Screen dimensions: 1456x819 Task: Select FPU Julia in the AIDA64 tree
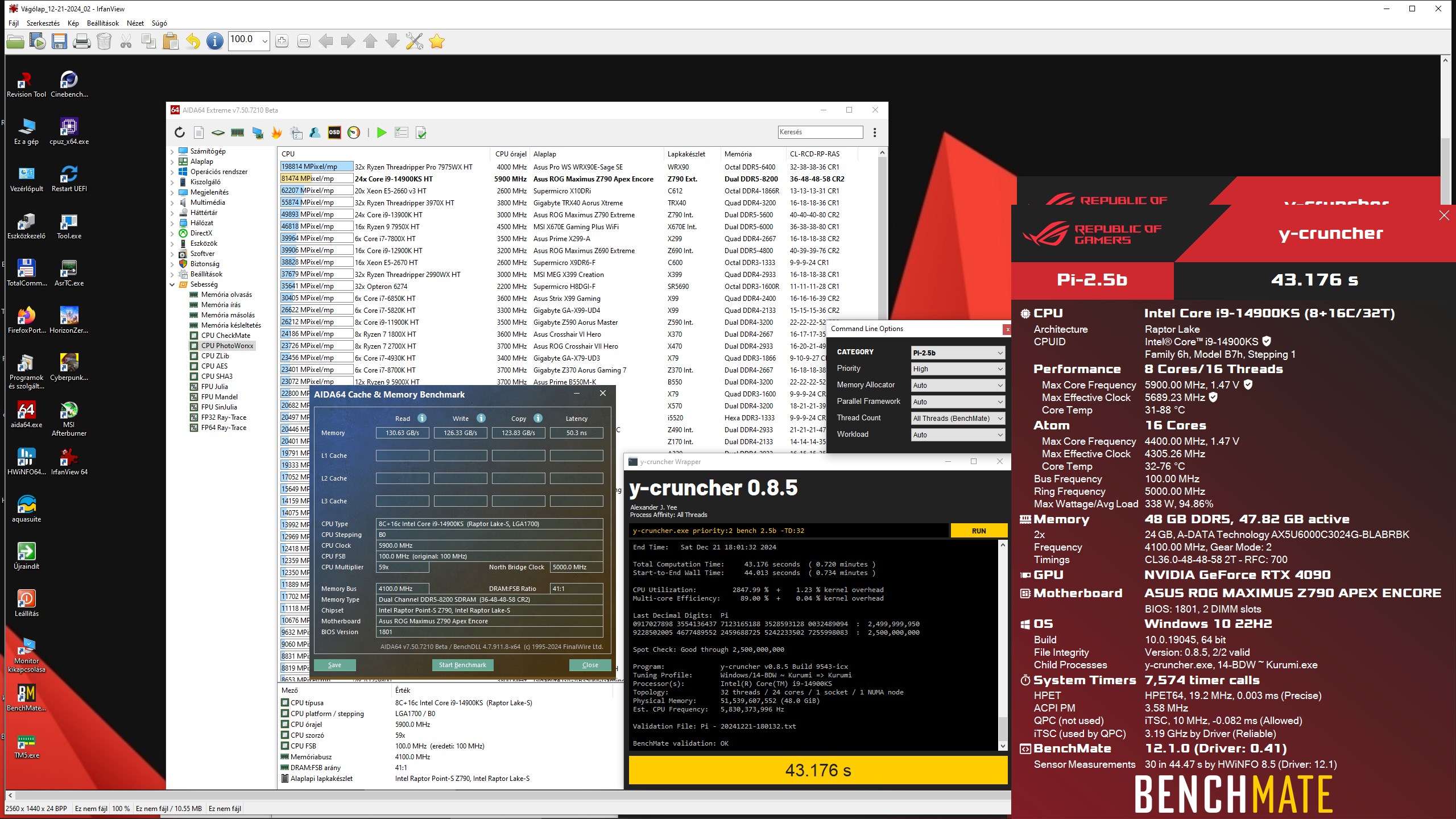point(214,387)
